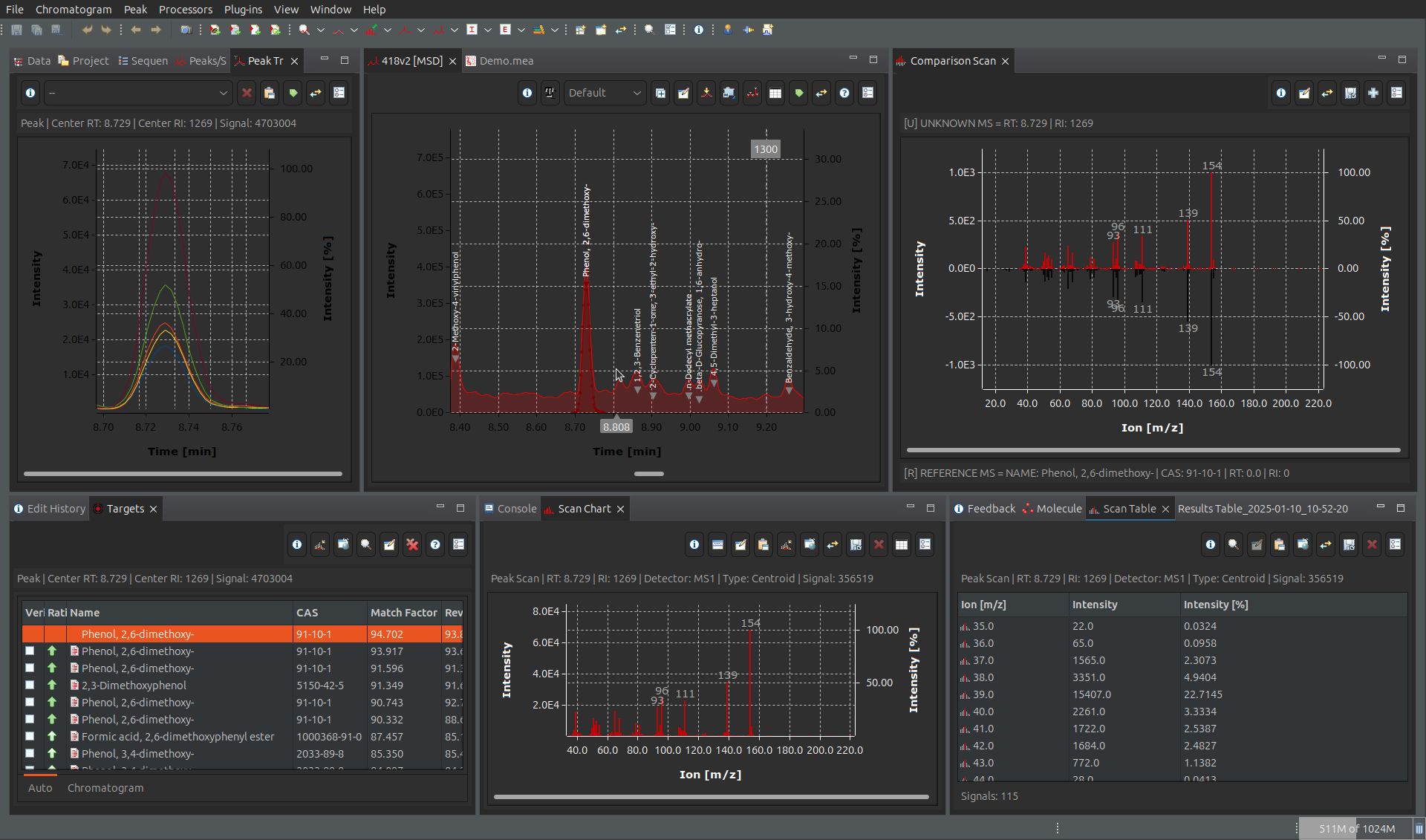Viewport: 1426px width, 840px height.
Task: Switch to the Molecule tab
Action: [x=1052, y=509]
